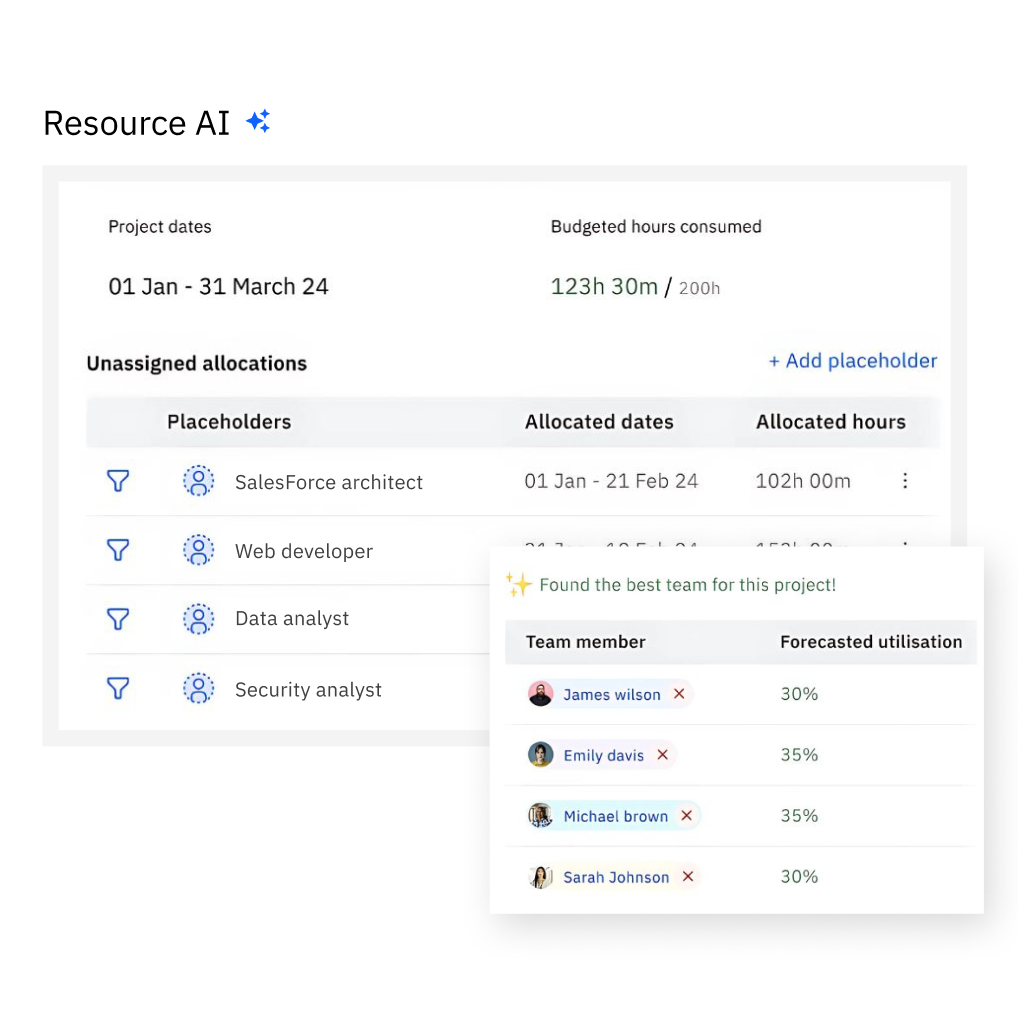Image resolution: width=1018 pixels, height=1029 pixels.
Task: Remove James wilson from the team
Action: (679, 694)
